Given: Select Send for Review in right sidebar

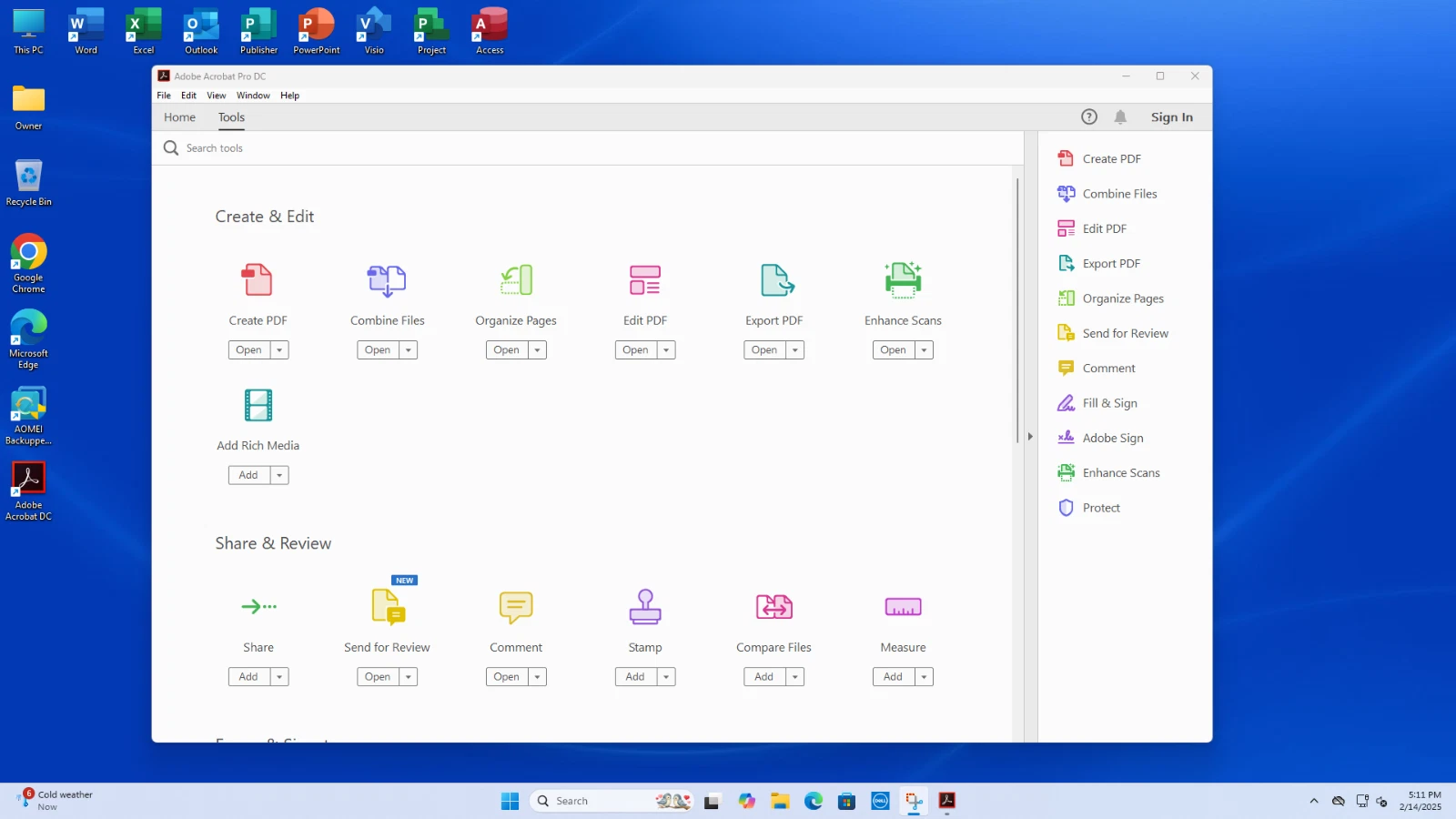Looking at the screenshot, I should coord(1113,333).
